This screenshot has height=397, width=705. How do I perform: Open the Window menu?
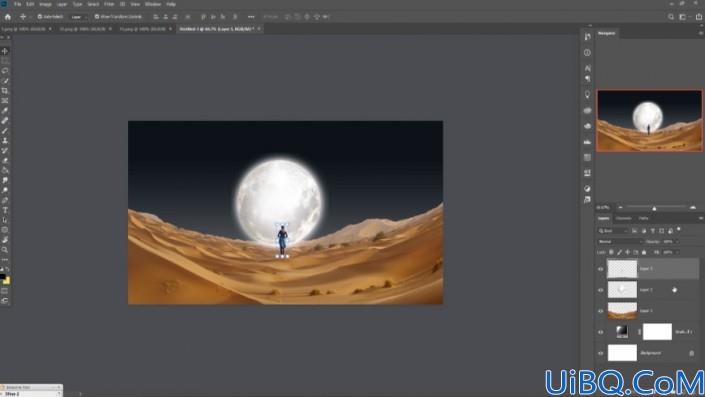click(153, 4)
